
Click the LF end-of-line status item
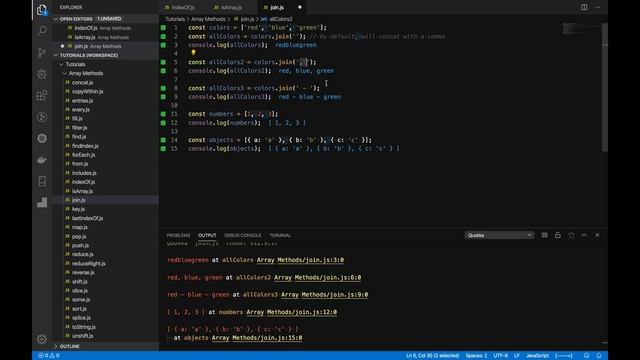tap(516, 356)
